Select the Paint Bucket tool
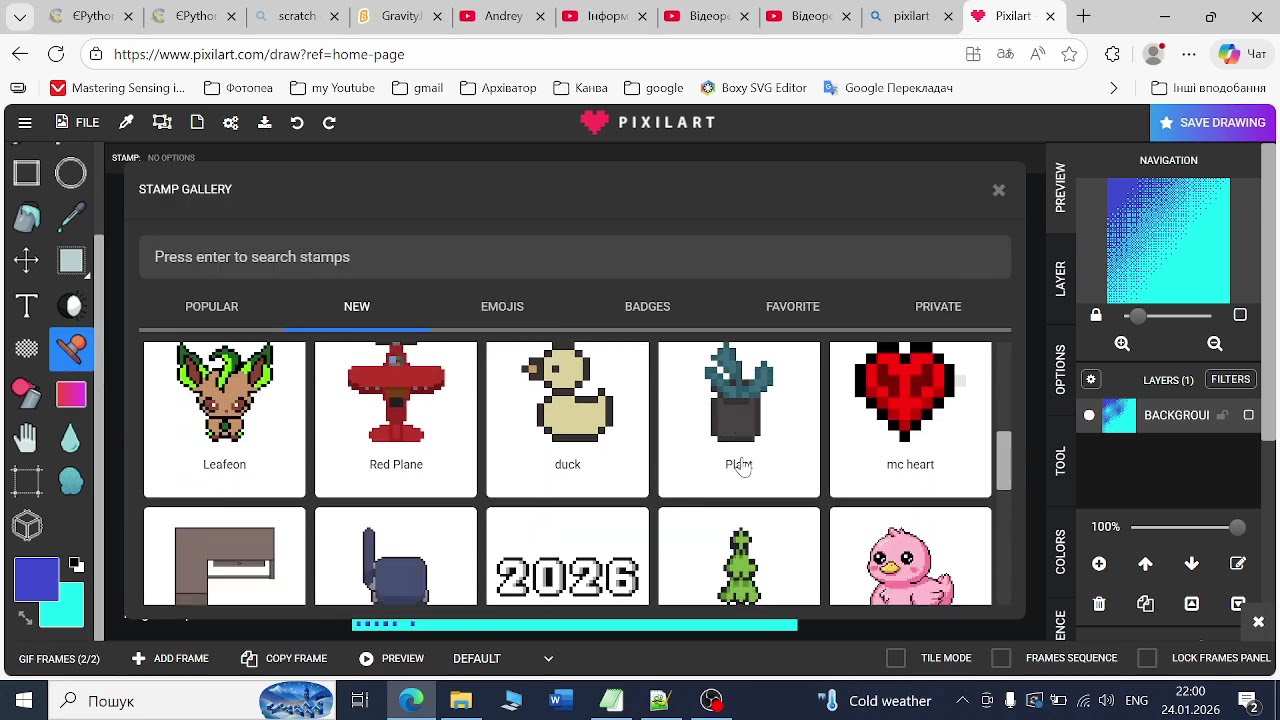The width and height of the screenshot is (1280, 720). [x=26, y=217]
